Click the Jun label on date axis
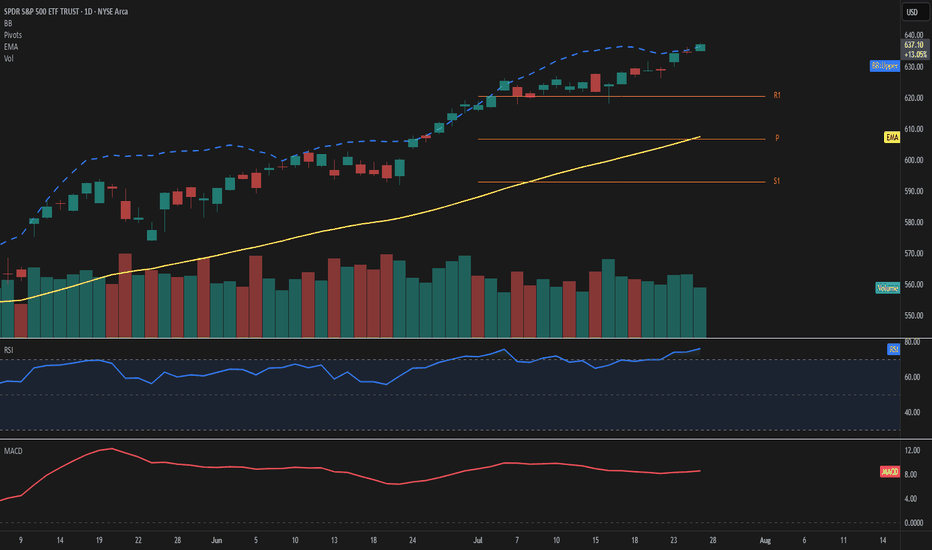Screen dimensions: 932x550 [216, 540]
